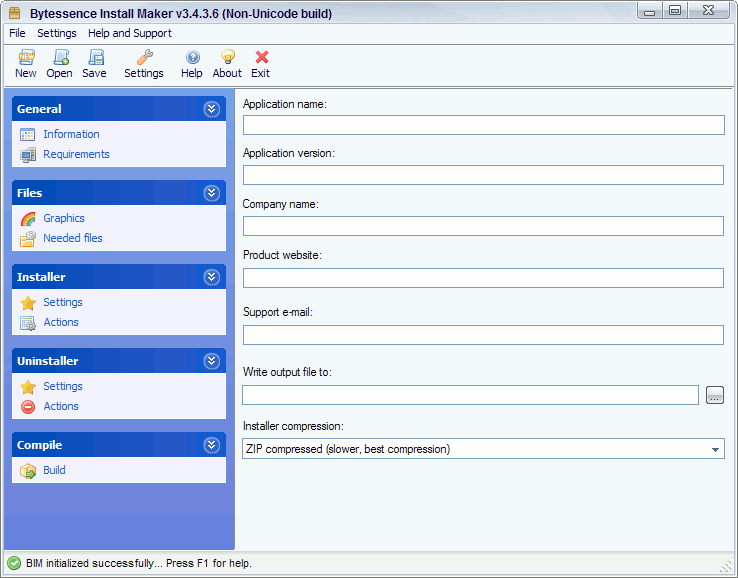Click the star icon under Uninstaller
Viewport: 738px width, 578px height.
(x=28, y=387)
